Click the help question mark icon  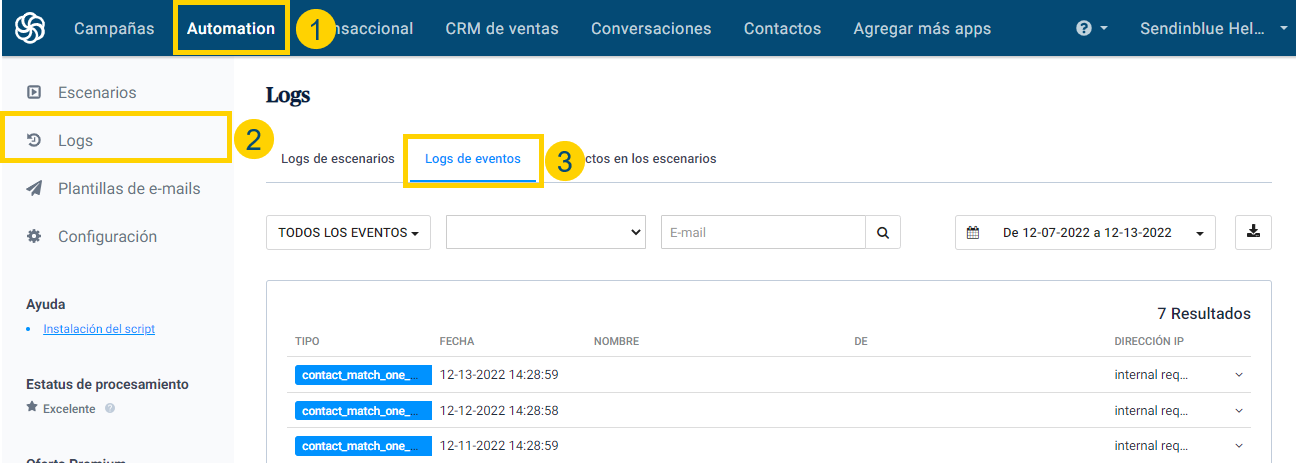coord(1084,28)
